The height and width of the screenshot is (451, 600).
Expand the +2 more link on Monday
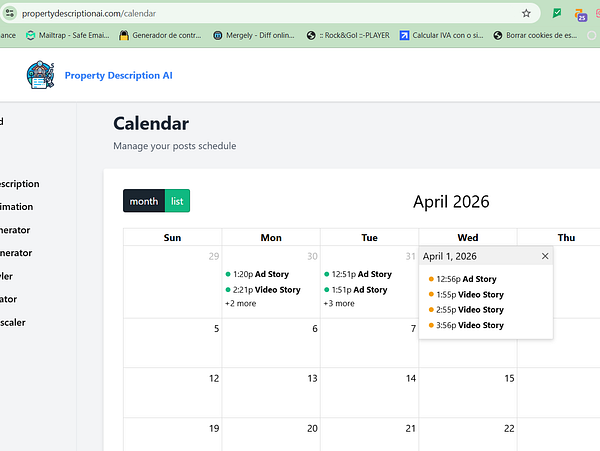click(x=241, y=303)
